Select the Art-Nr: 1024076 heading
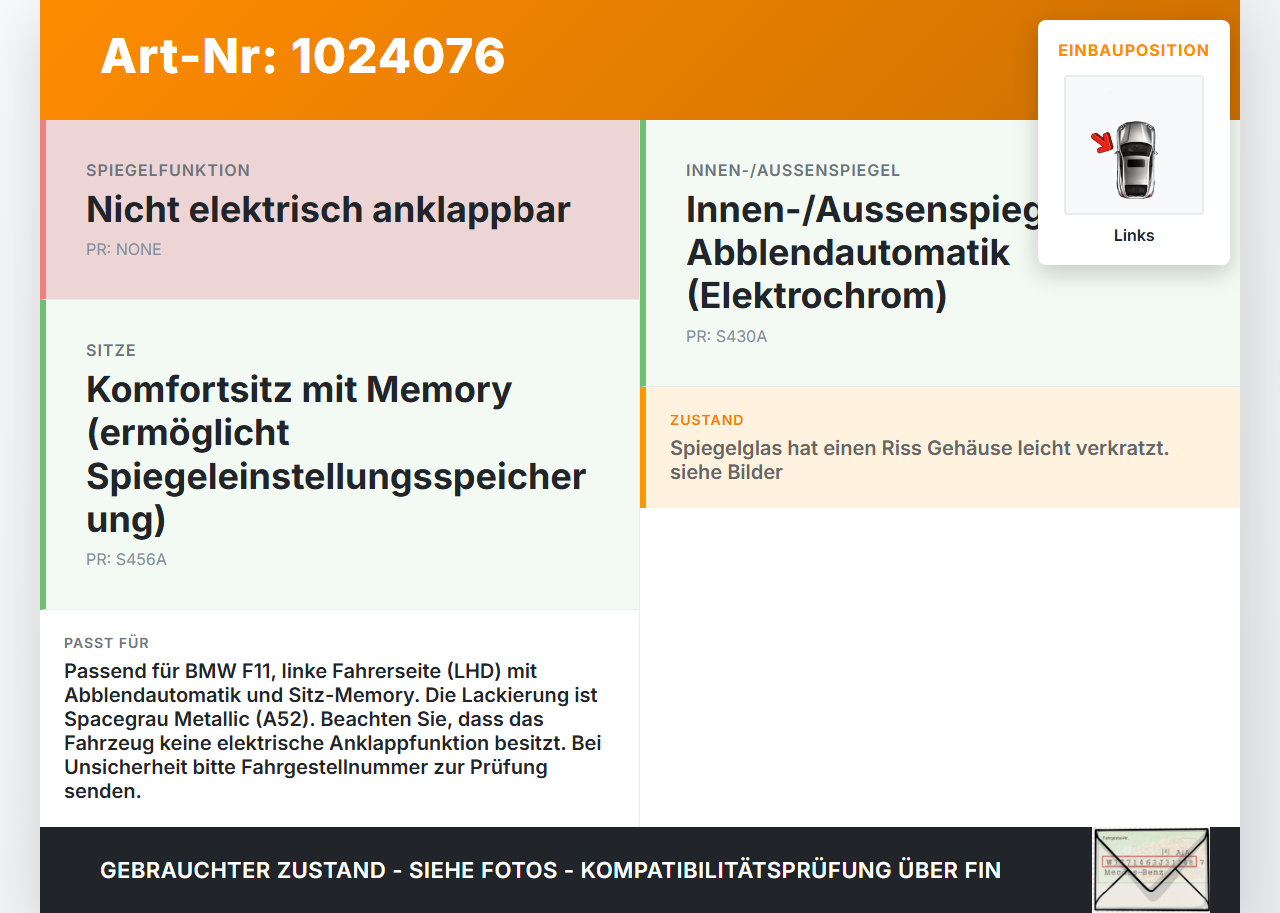This screenshot has width=1280, height=913. (x=303, y=56)
